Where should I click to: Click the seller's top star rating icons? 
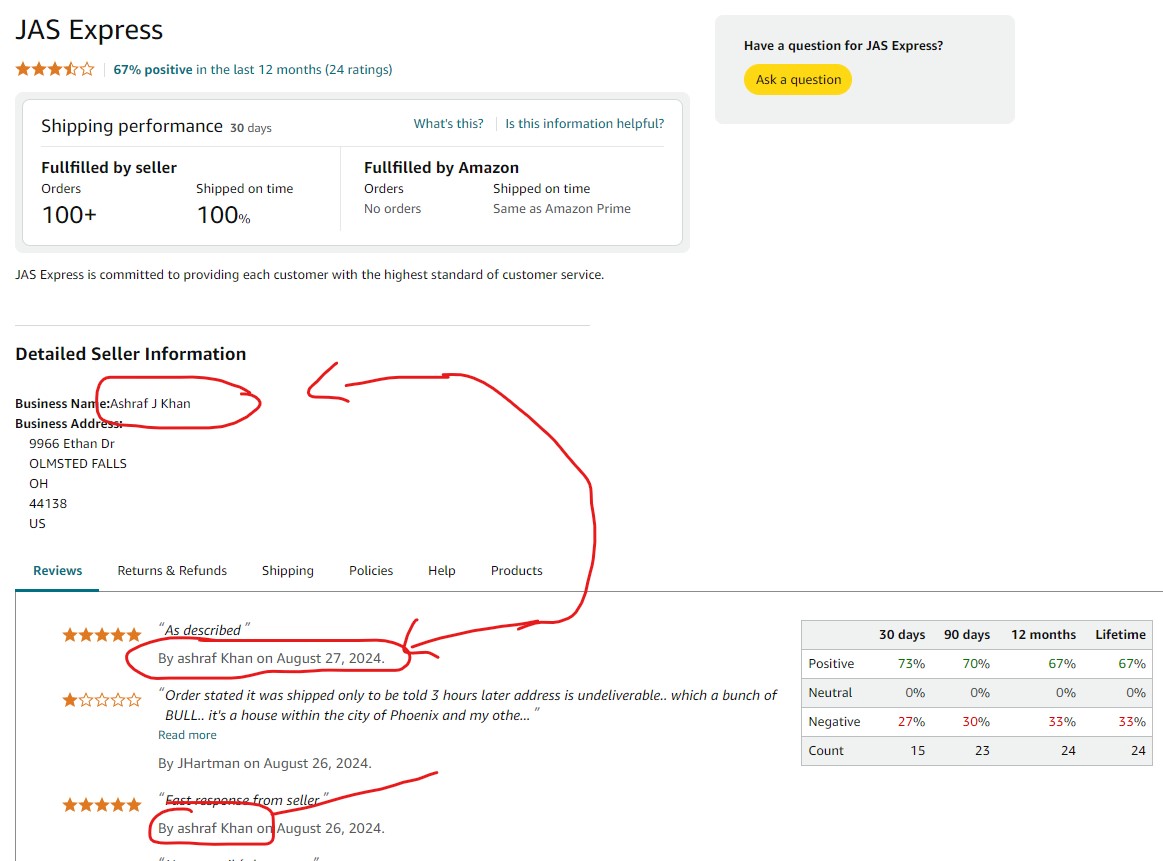pyautogui.click(x=55, y=70)
